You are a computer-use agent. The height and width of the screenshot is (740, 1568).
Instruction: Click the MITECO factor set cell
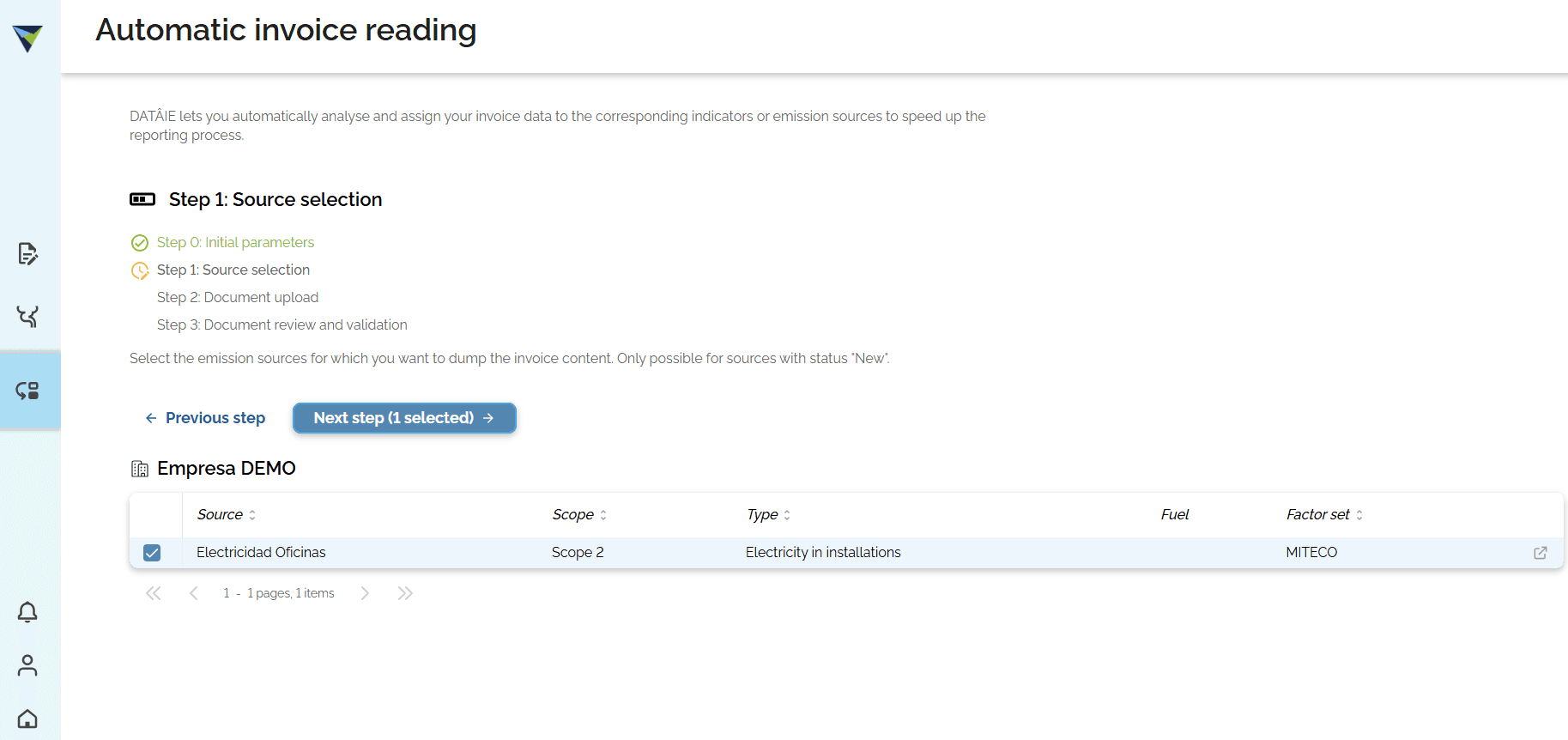[x=1311, y=552]
